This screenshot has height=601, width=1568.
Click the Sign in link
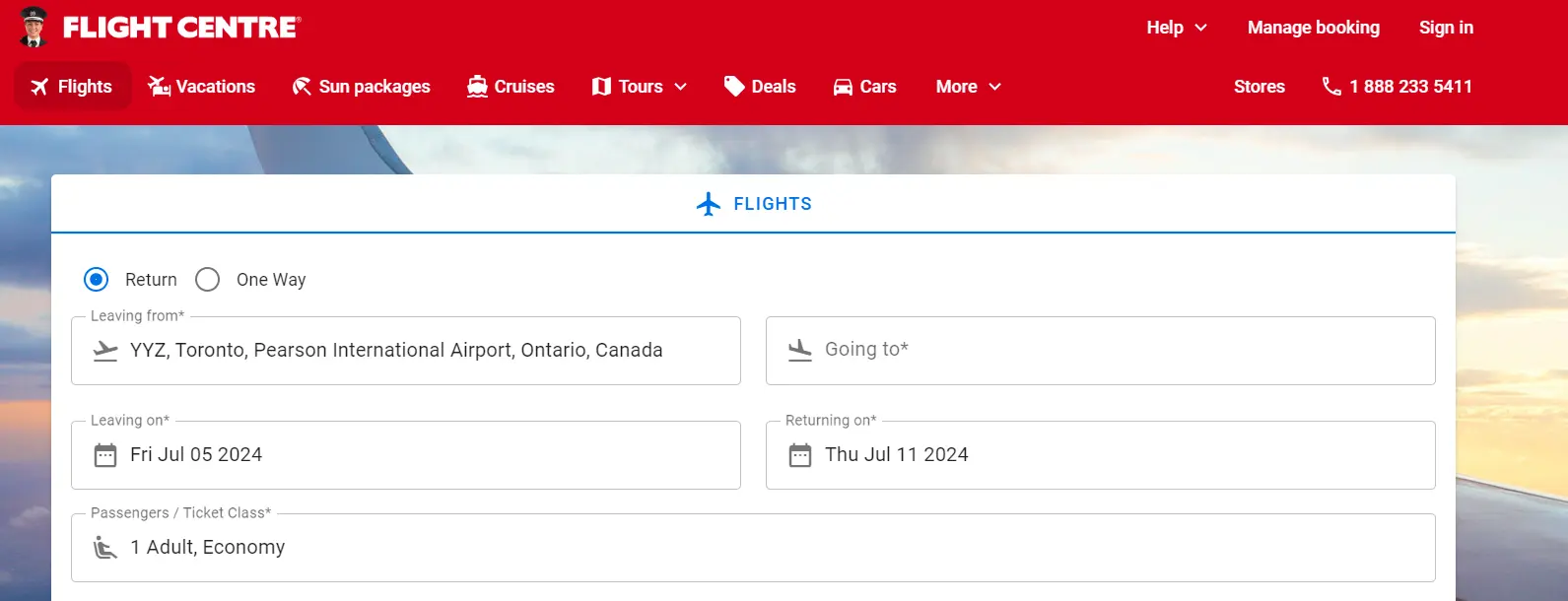coord(1446,28)
